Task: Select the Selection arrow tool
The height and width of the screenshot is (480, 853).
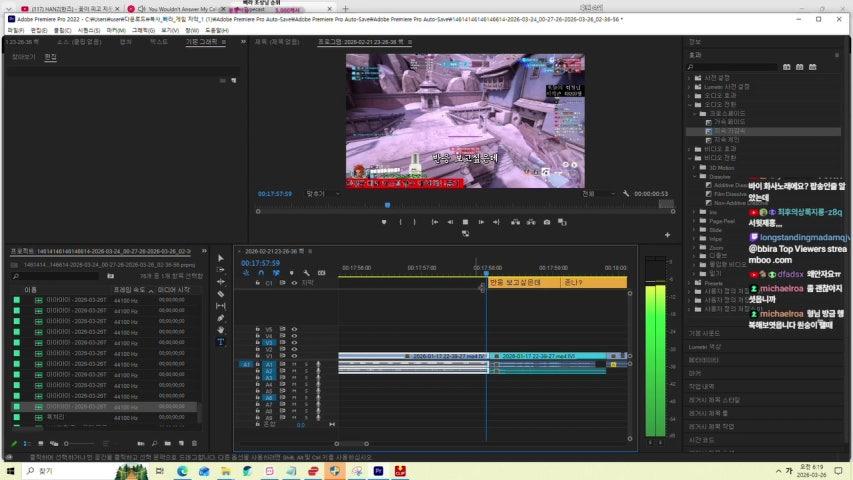Action: click(221, 258)
